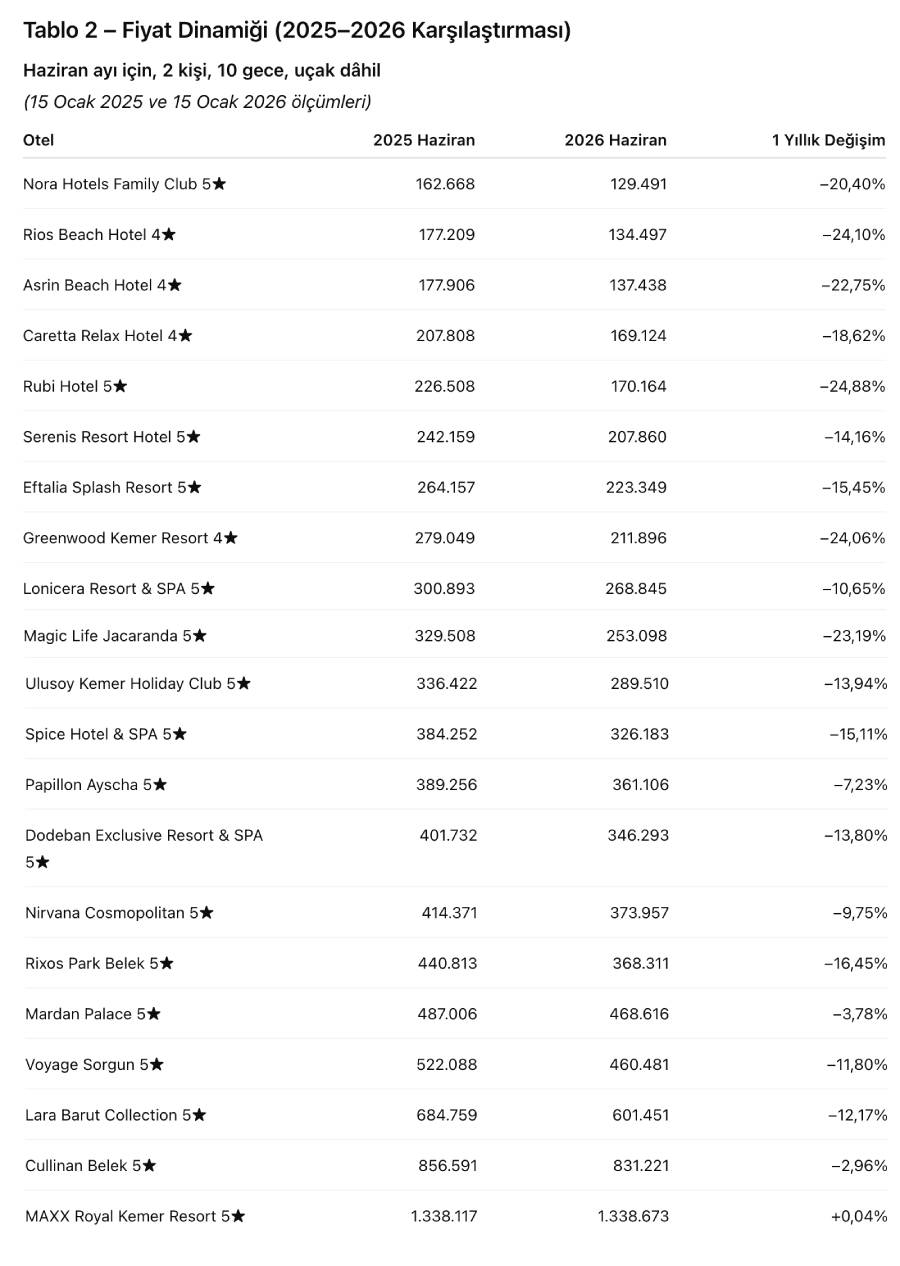Screen dimensions: 900x1266
Task: Click the Cullinan Belek hotel name
Action: coord(91,1165)
